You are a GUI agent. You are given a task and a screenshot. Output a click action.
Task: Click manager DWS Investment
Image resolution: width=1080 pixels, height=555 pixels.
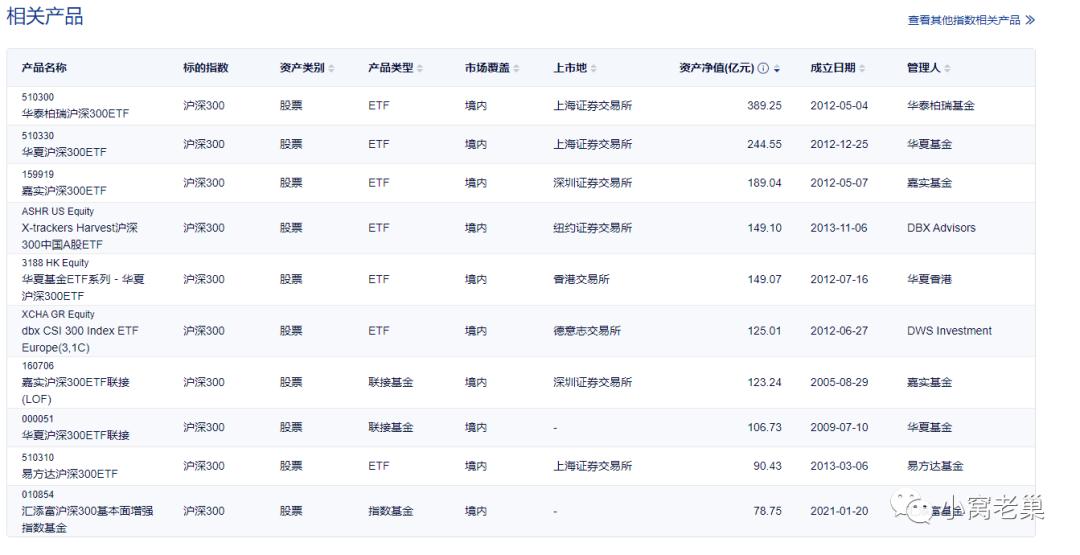[x=949, y=331]
